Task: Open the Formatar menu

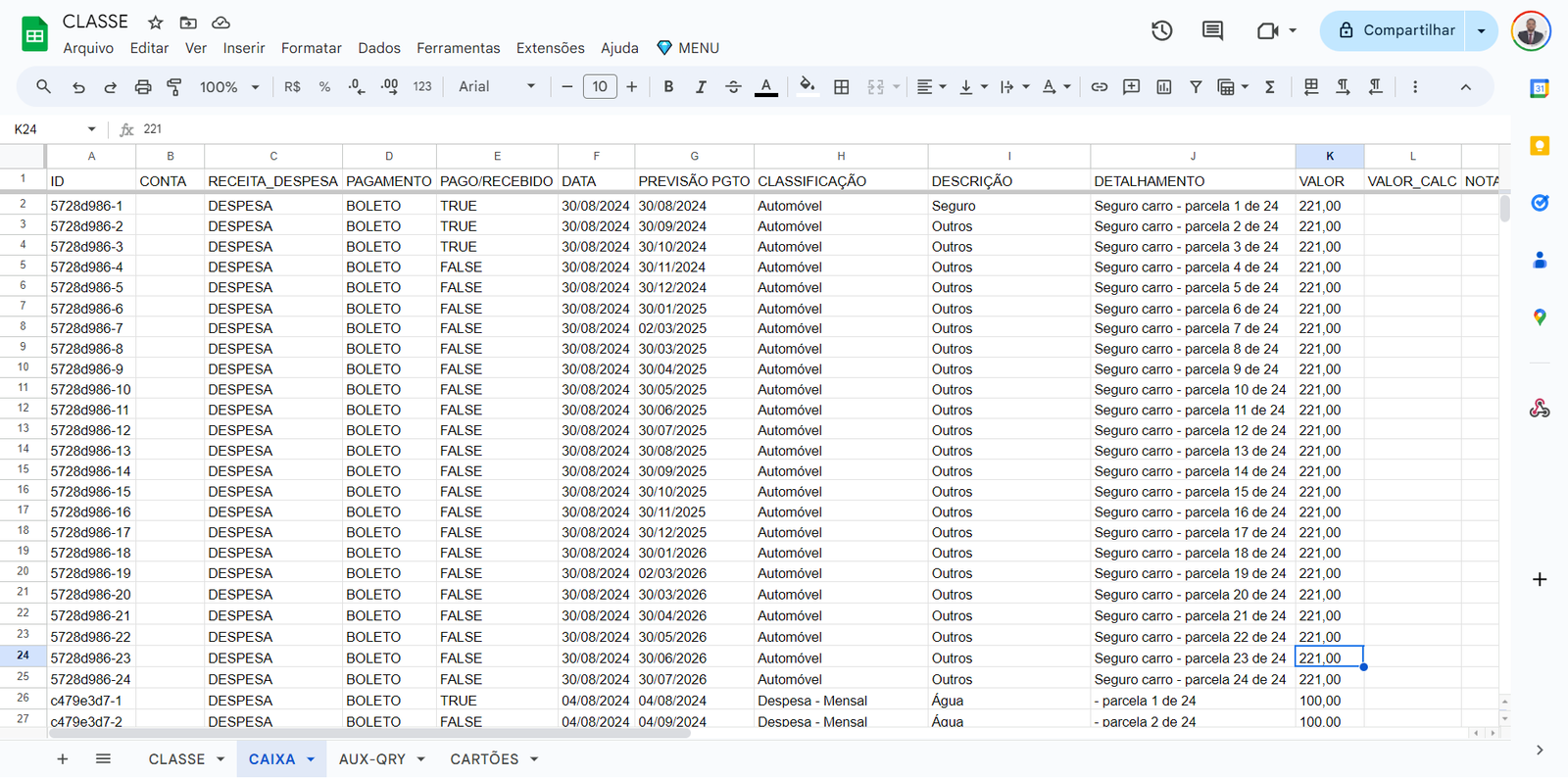Action: [312, 48]
